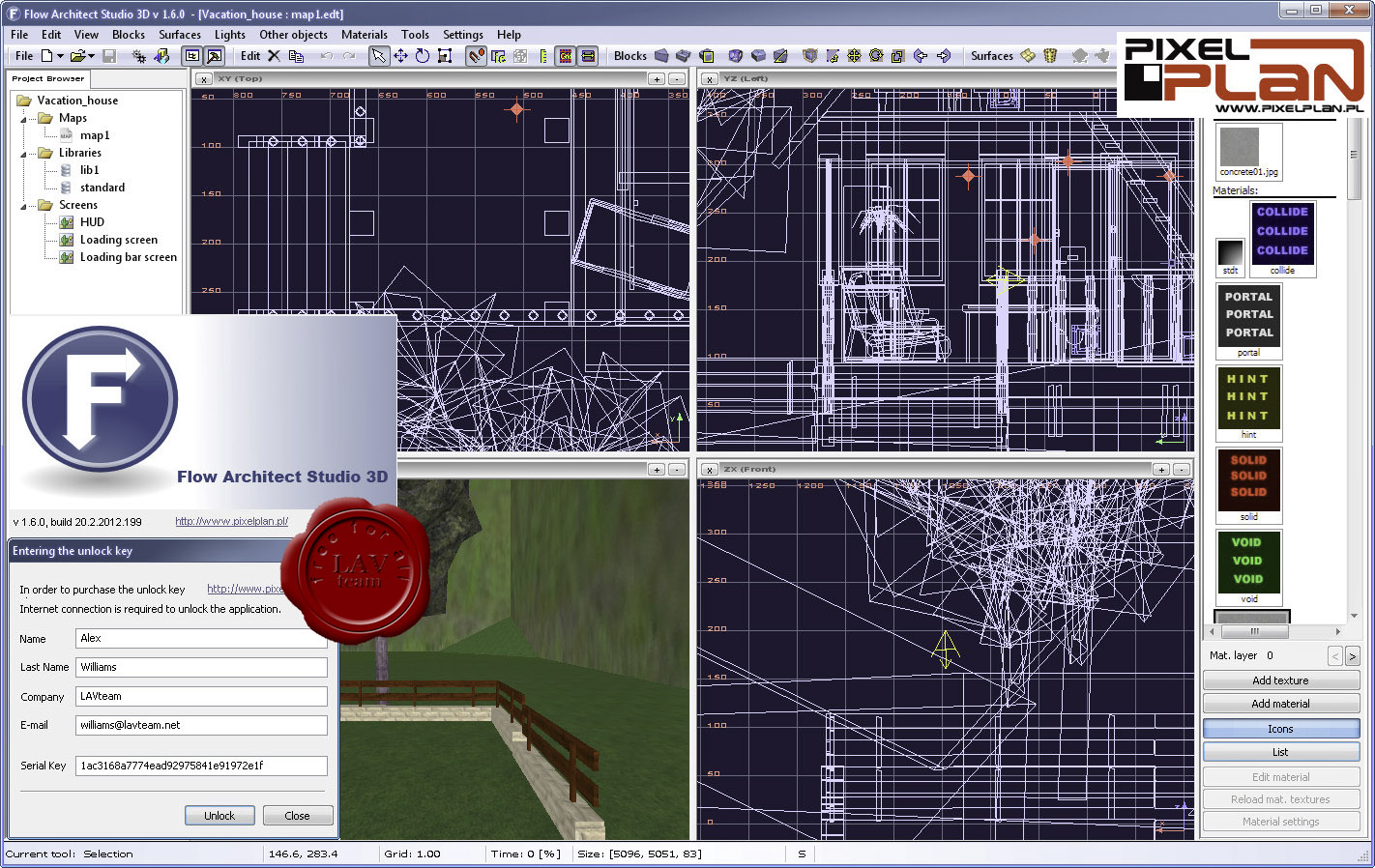Click the yellow-faced block icon in Blocks

[x=707, y=56]
